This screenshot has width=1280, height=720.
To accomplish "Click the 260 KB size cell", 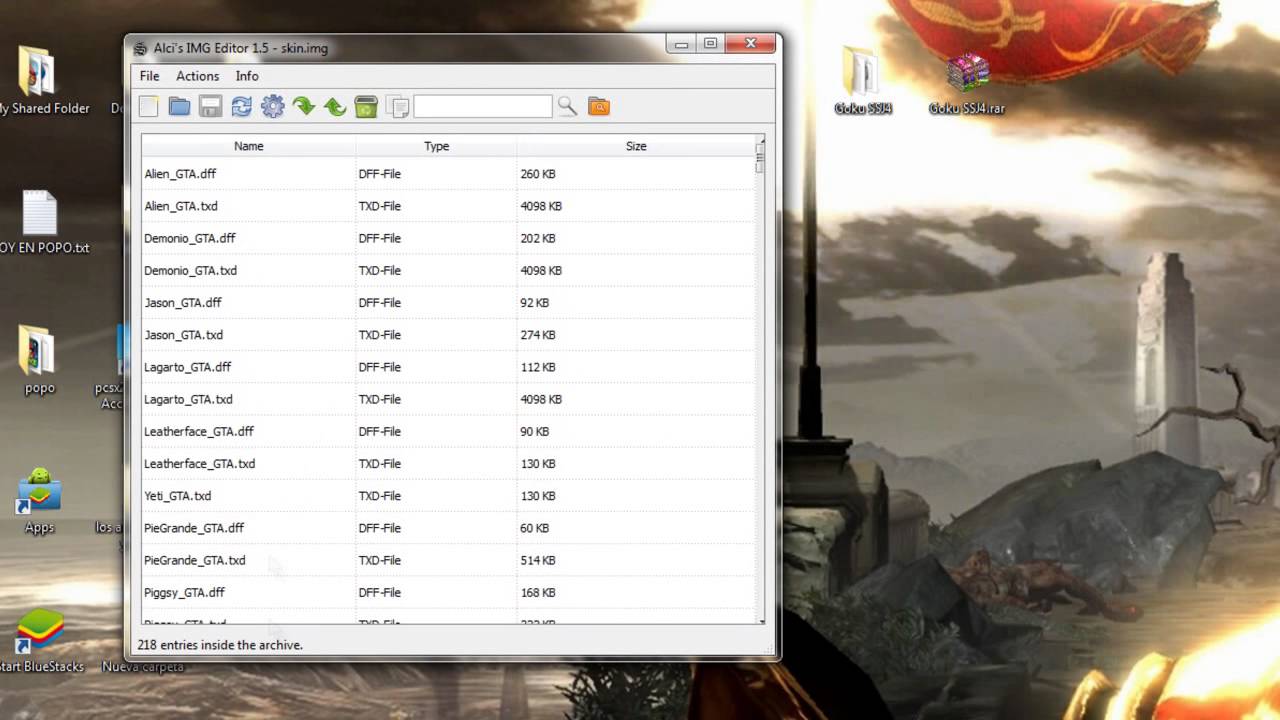I will 538,174.
